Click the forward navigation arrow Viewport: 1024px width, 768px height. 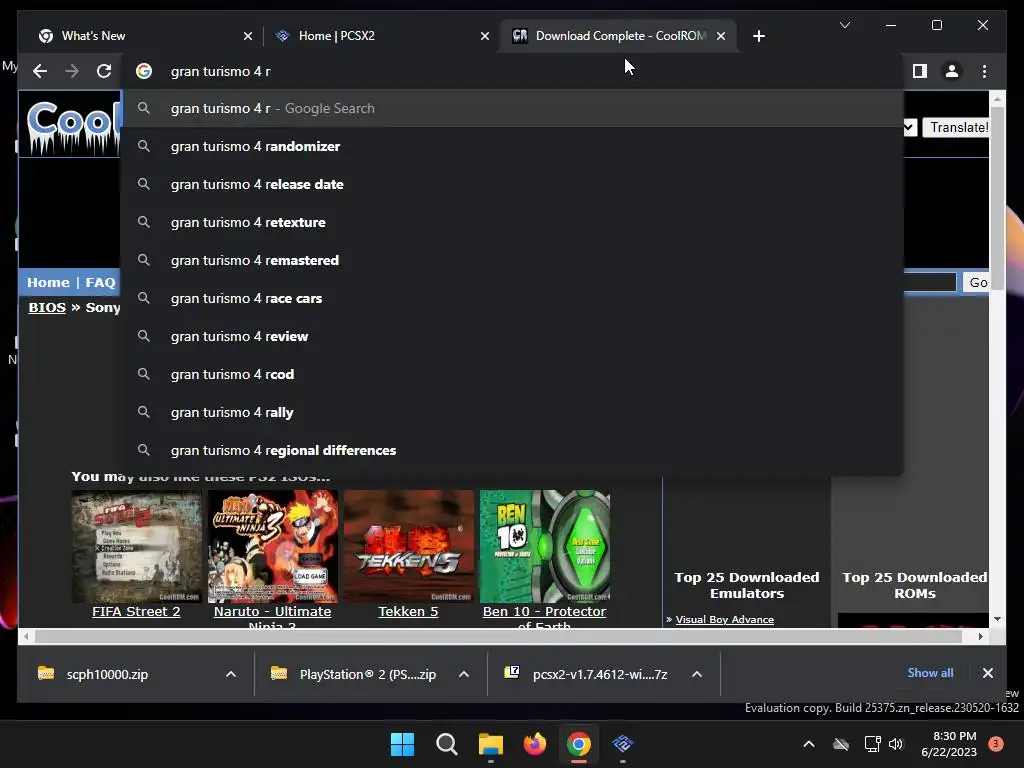coord(72,71)
